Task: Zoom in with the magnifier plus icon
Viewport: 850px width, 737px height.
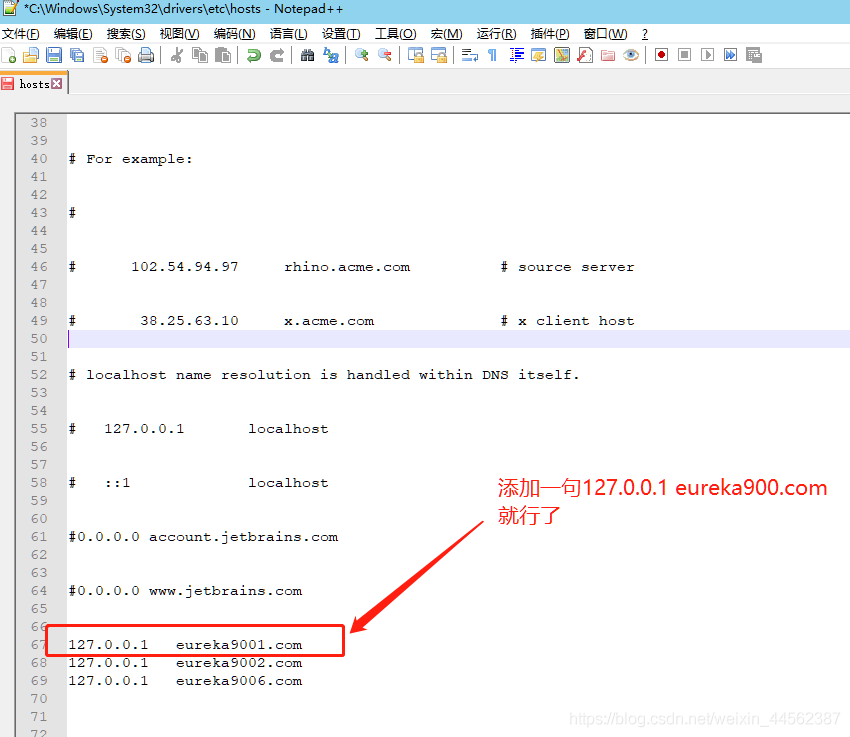Action: click(362, 55)
